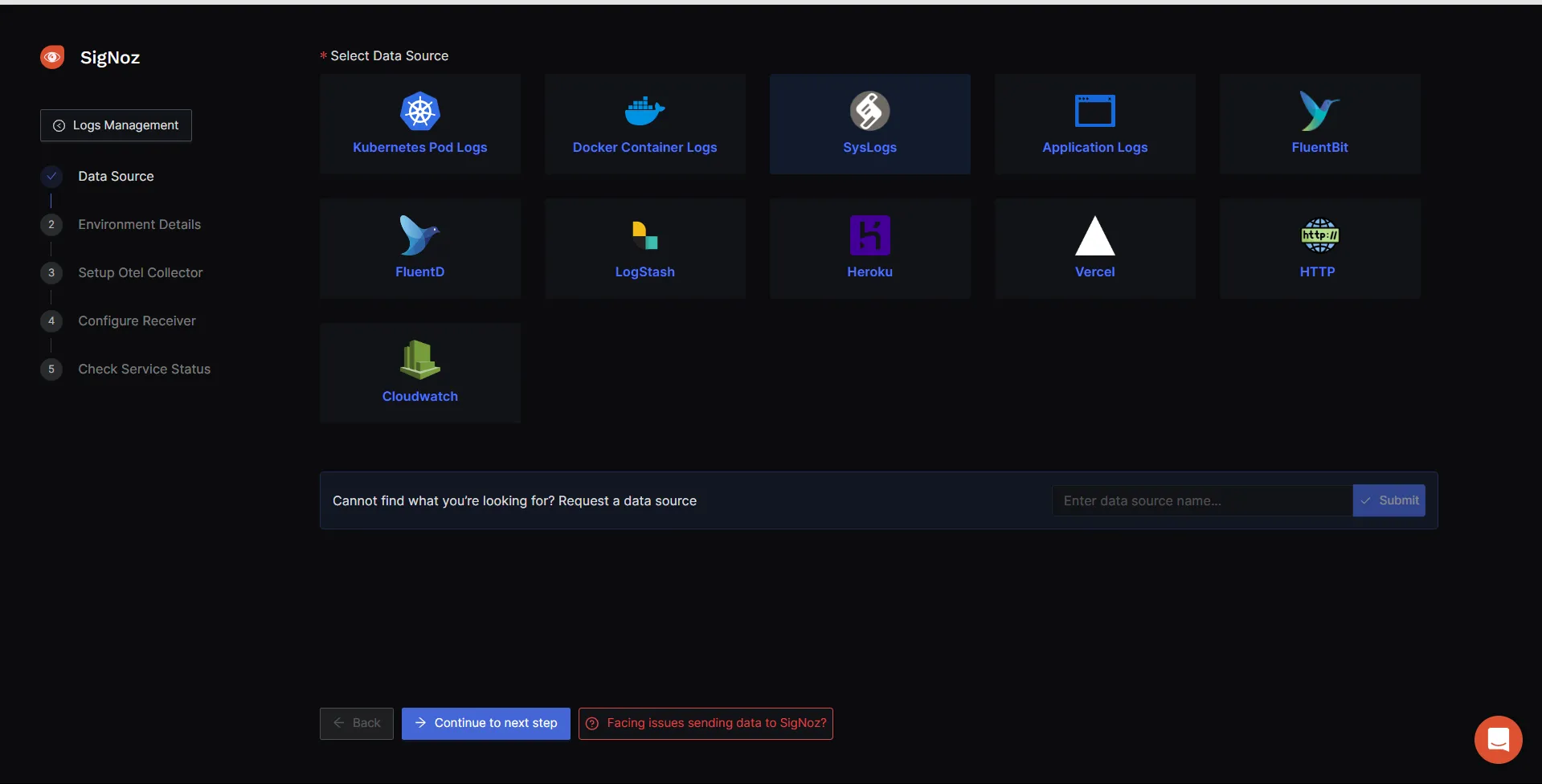Select the Heroku purple logo icon

tap(869, 236)
